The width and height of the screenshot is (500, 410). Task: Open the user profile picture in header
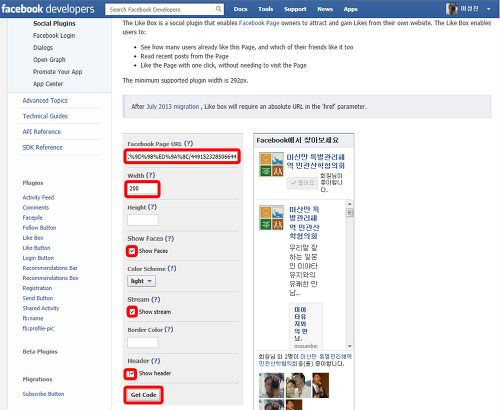click(452, 9)
